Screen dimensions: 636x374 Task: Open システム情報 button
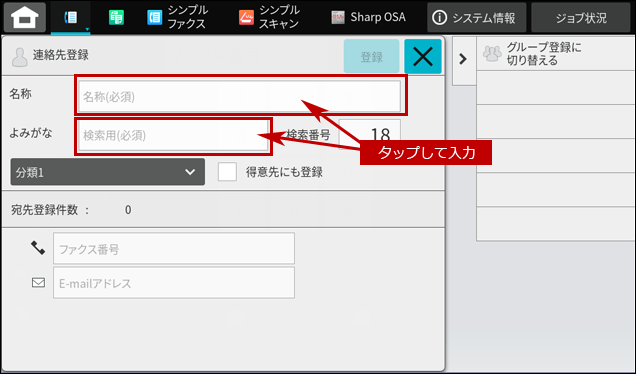click(476, 17)
